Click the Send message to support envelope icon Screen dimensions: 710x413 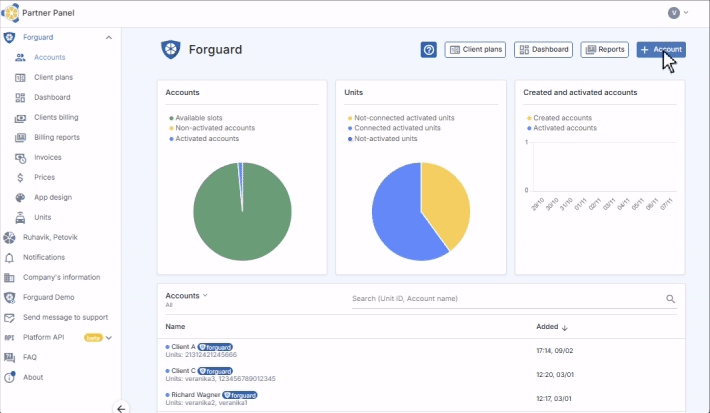(x=9, y=318)
